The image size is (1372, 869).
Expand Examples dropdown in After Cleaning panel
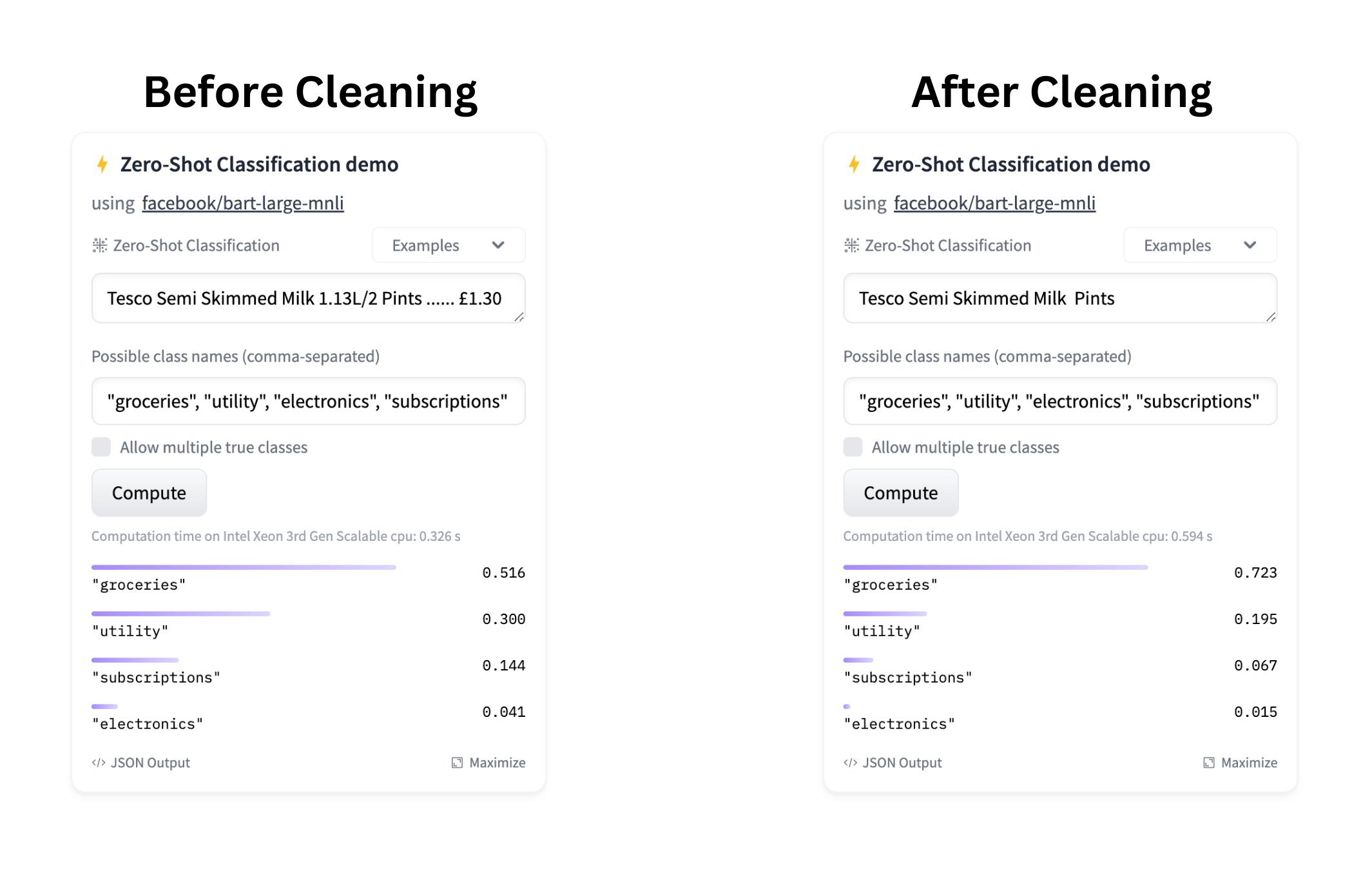(x=1199, y=246)
